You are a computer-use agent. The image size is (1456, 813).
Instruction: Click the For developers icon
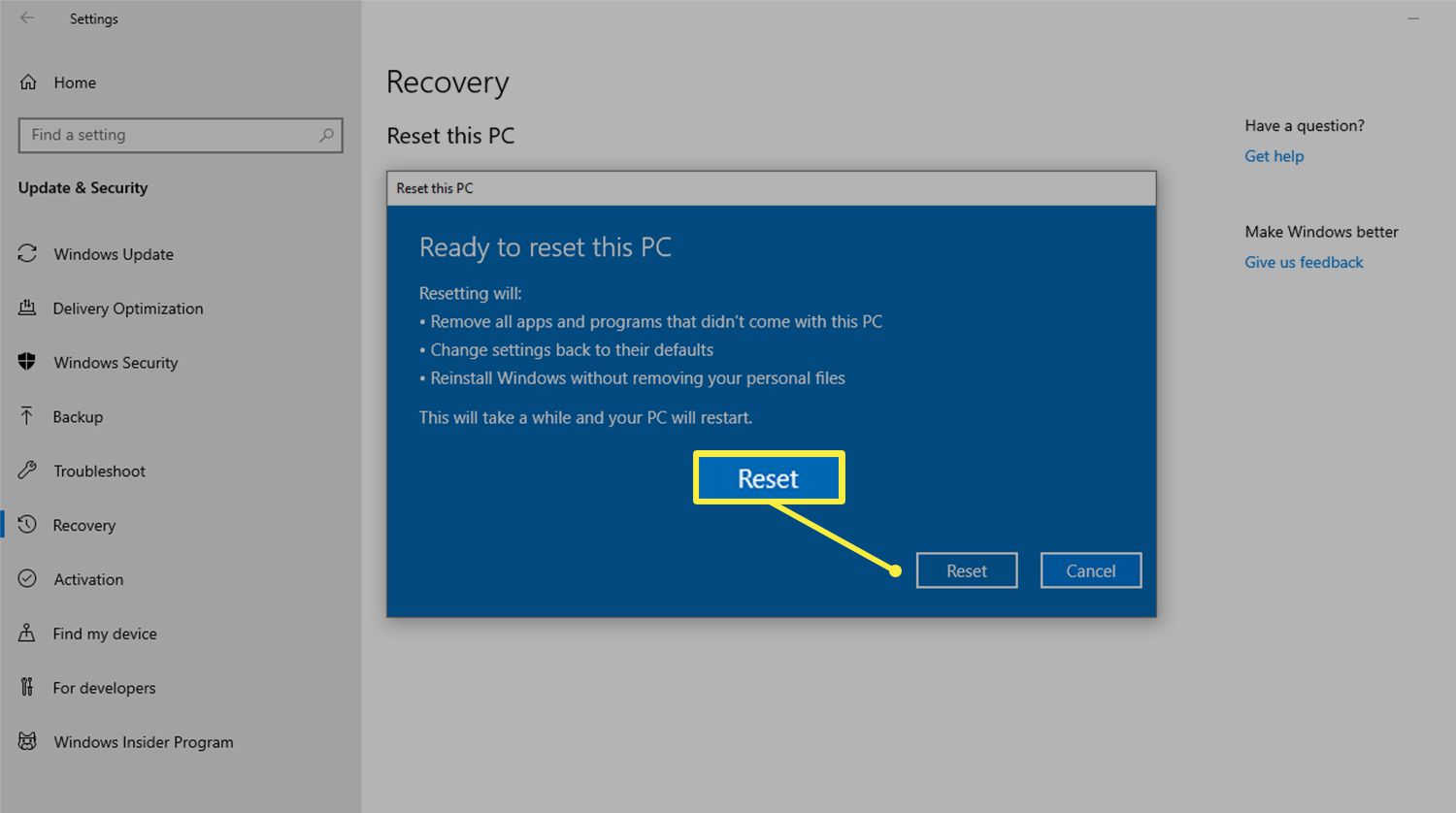click(x=27, y=688)
